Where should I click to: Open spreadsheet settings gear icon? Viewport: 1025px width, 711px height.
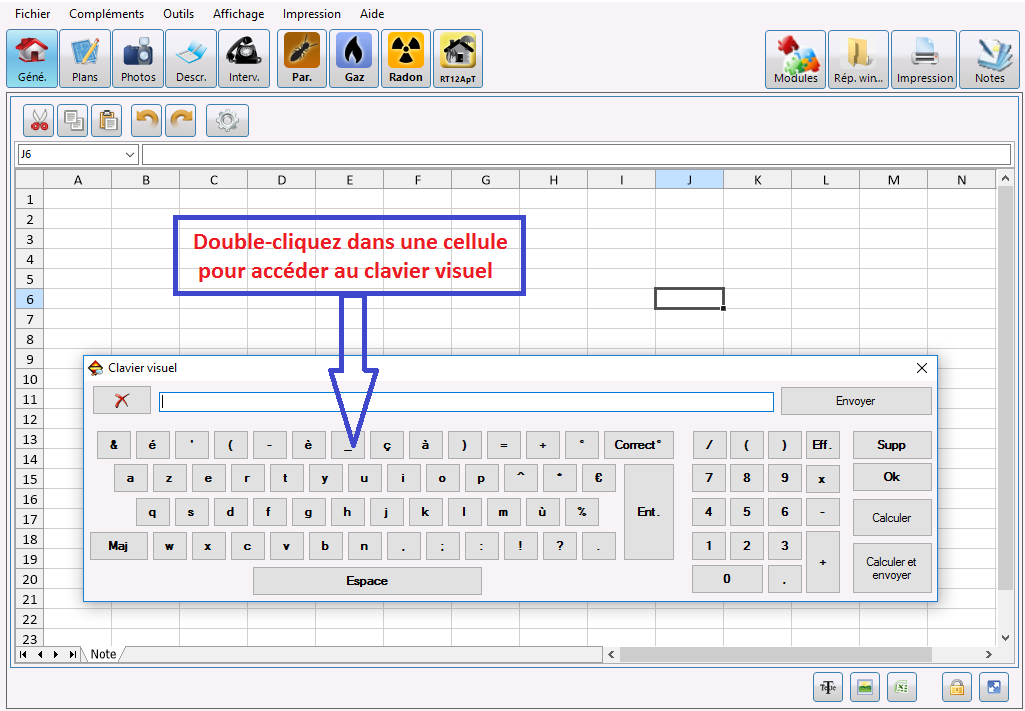point(227,120)
